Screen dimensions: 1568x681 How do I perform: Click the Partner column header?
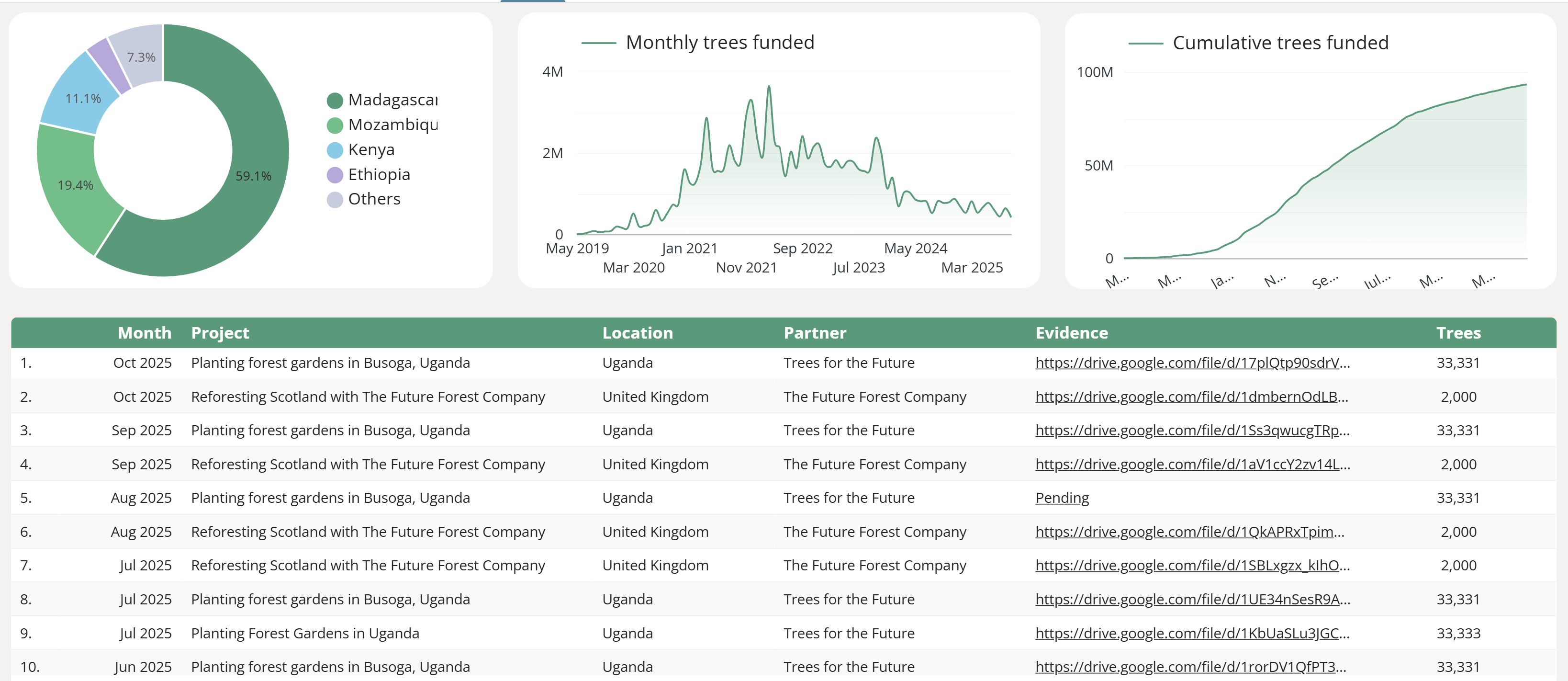click(x=815, y=332)
